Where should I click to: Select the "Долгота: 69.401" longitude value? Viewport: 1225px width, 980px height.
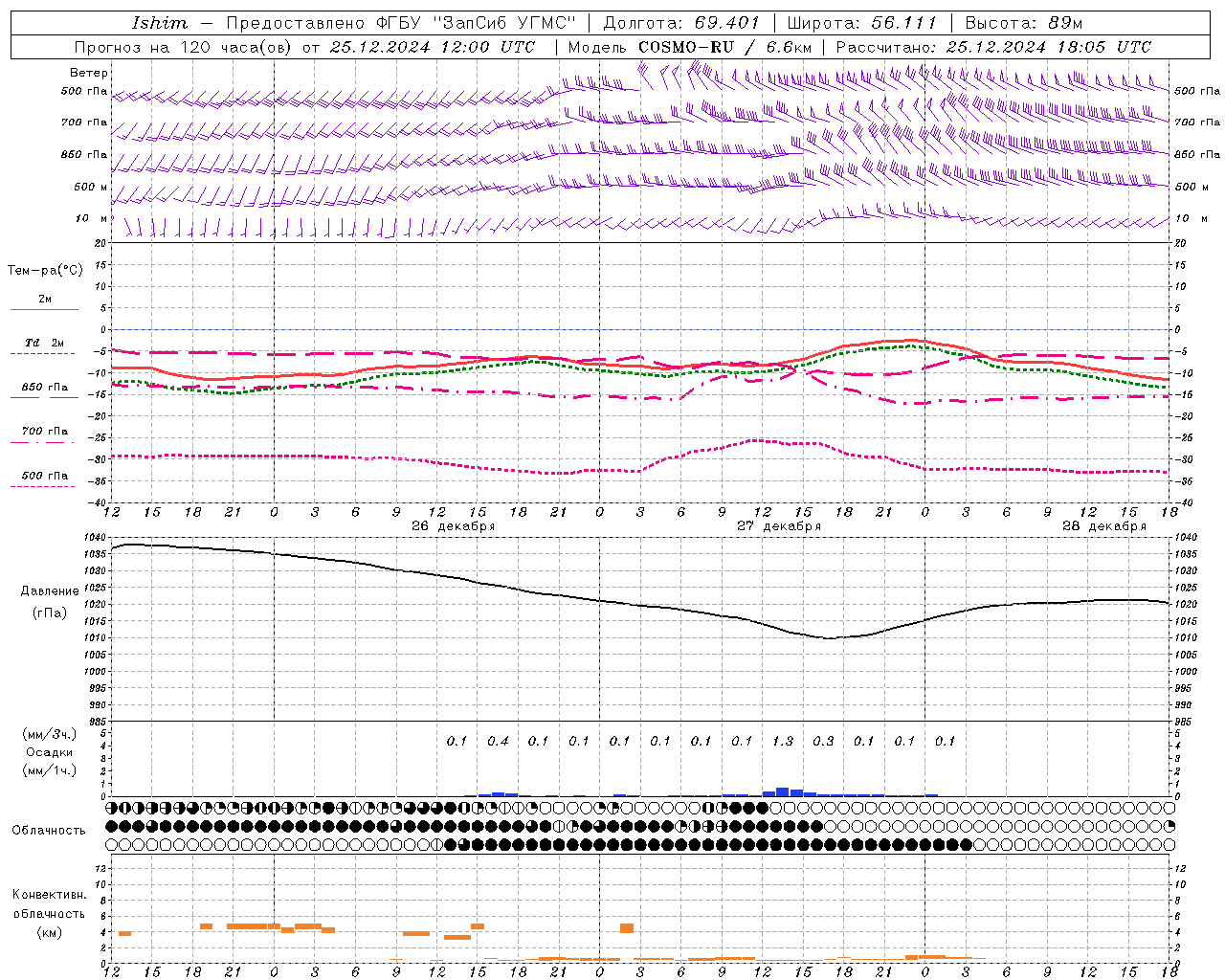681,22
